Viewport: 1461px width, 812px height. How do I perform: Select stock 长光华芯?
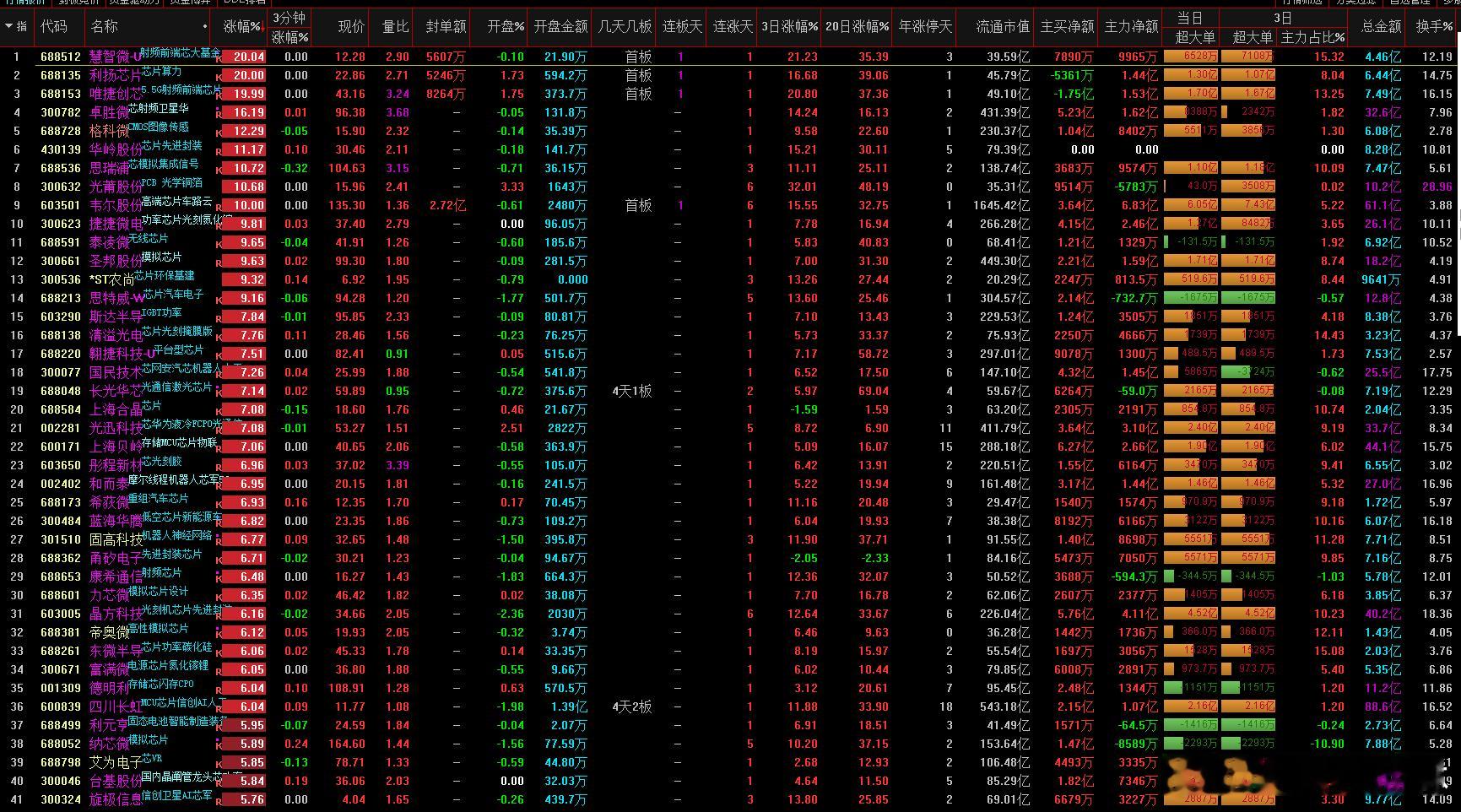click(116, 391)
